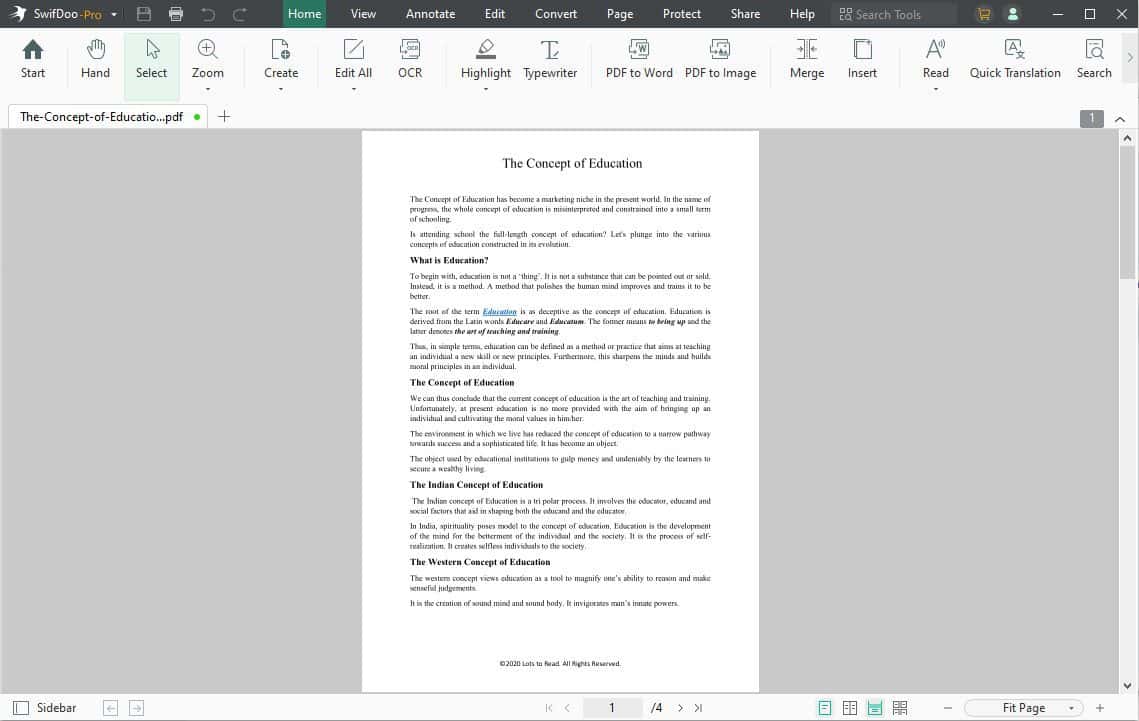The image size is (1139, 721).
Task: Switch to single page view
Action: point(824,708)
